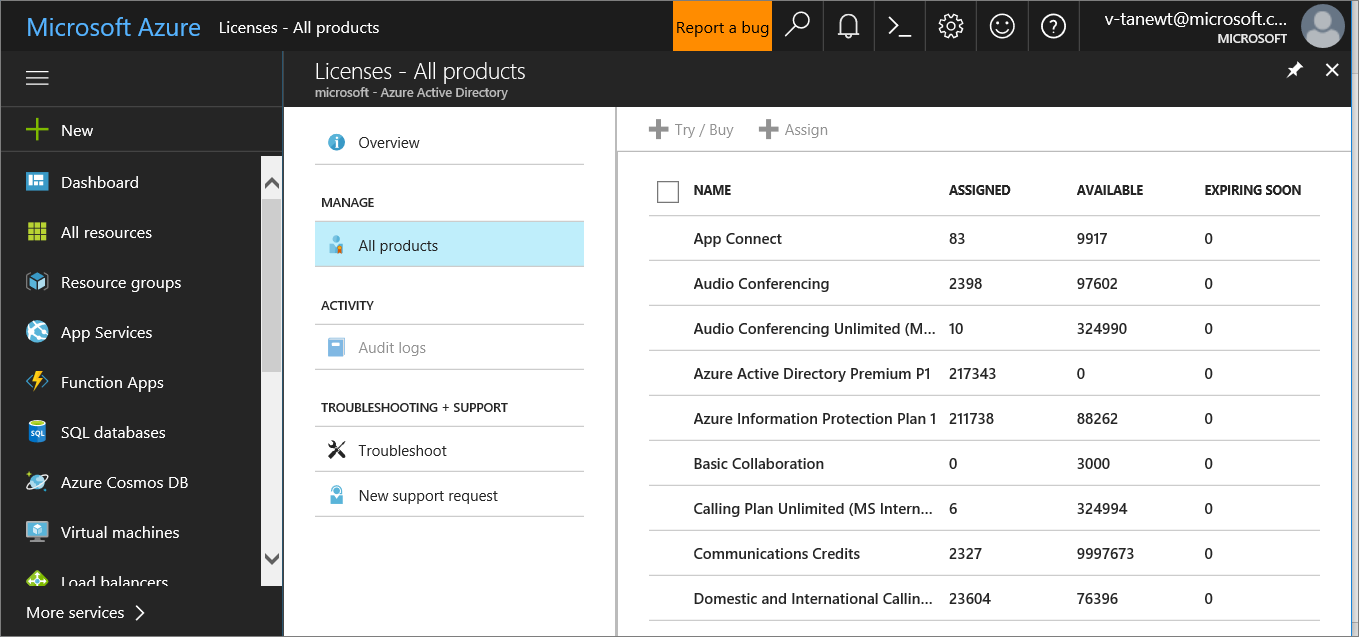Tick the select-all checkbox beside NAME
This screenshot has width=1359, height=637.
668,191
